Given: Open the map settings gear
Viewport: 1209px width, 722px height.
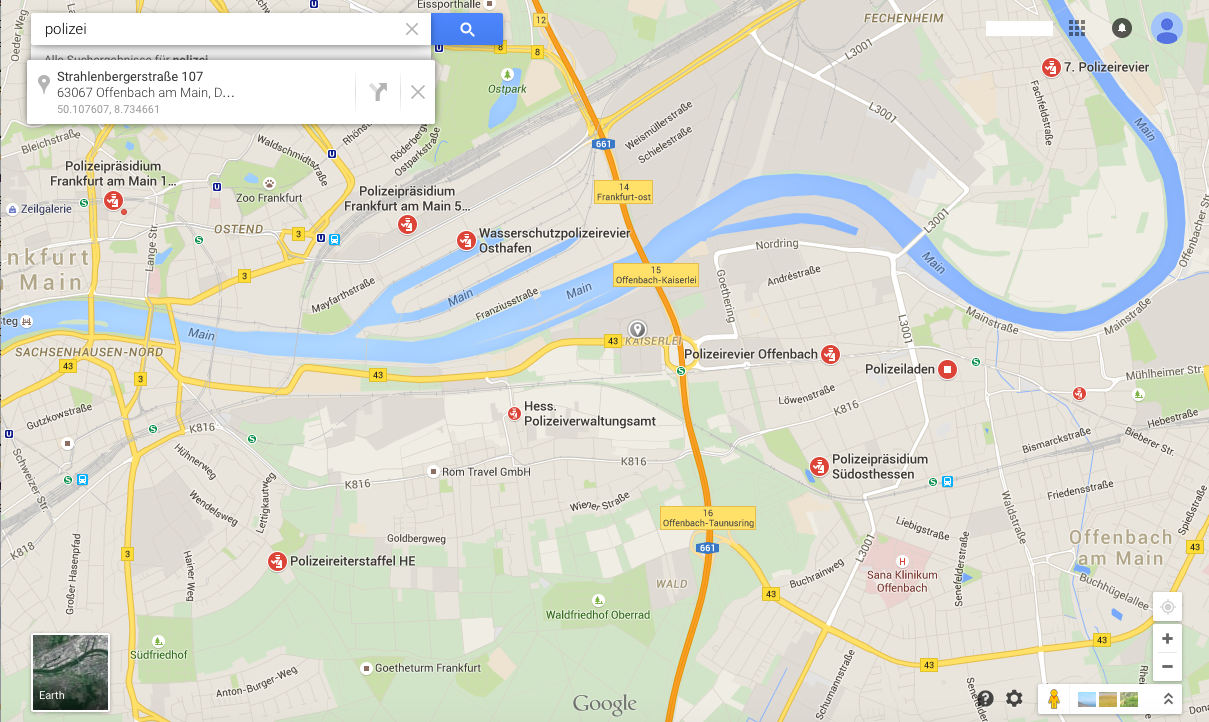Looking at the screenshot, I should pos(1014,698).
